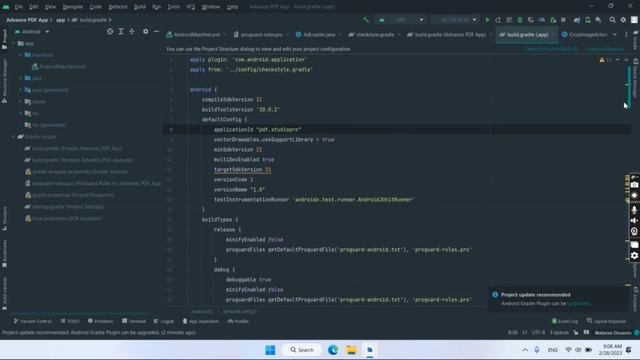Open the Logcat tool window
This screenshot has width=640, height=360.
coord(164,321)
